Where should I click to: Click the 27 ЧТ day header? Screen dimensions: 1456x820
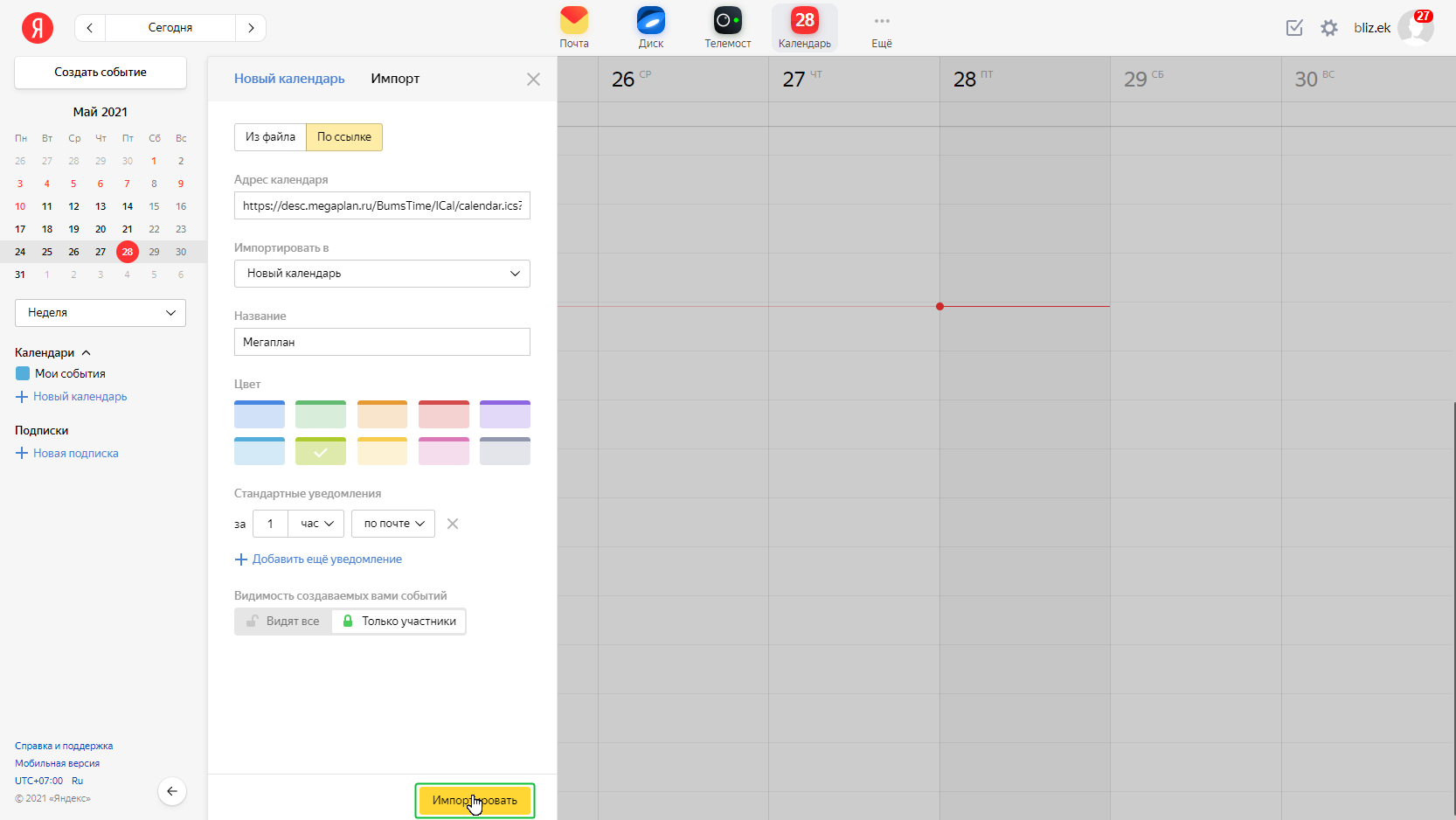coord(802,79)
